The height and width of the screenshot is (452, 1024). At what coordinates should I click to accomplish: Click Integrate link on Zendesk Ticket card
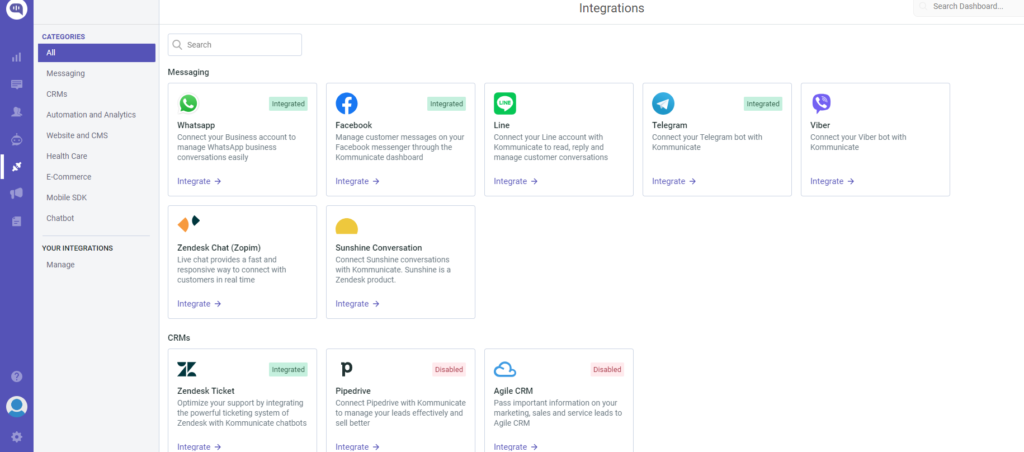point(199,447)
